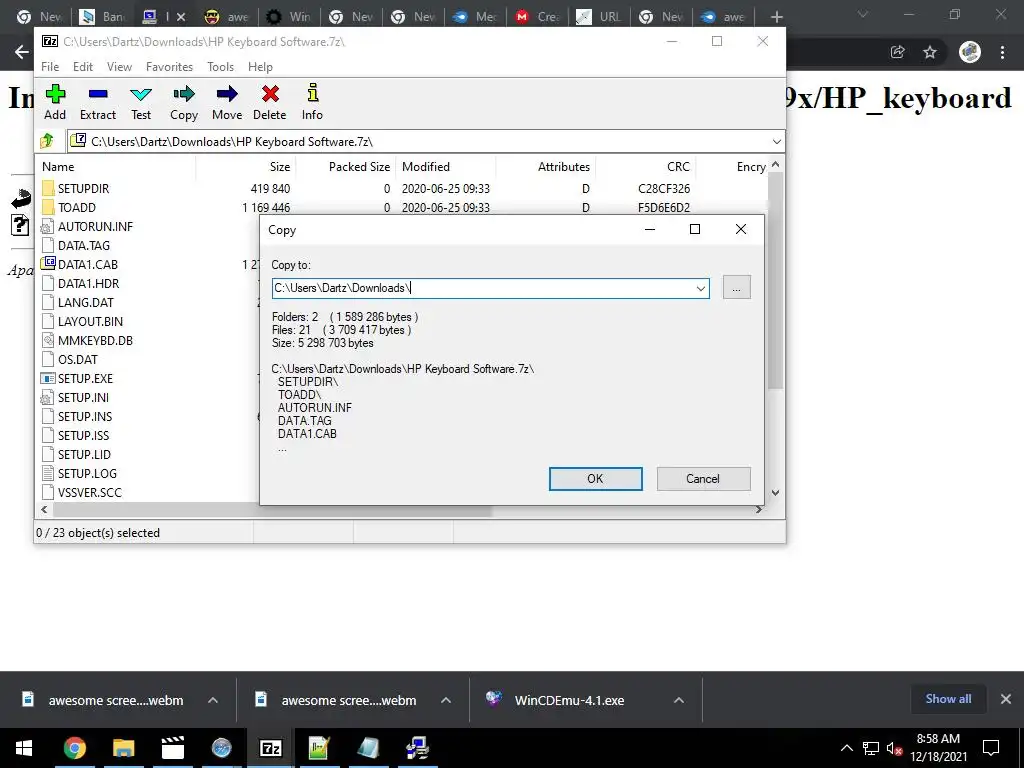Open the Help menu
Image resolution: width=1024 pixels, height=768 pixels.
[261, 67]
